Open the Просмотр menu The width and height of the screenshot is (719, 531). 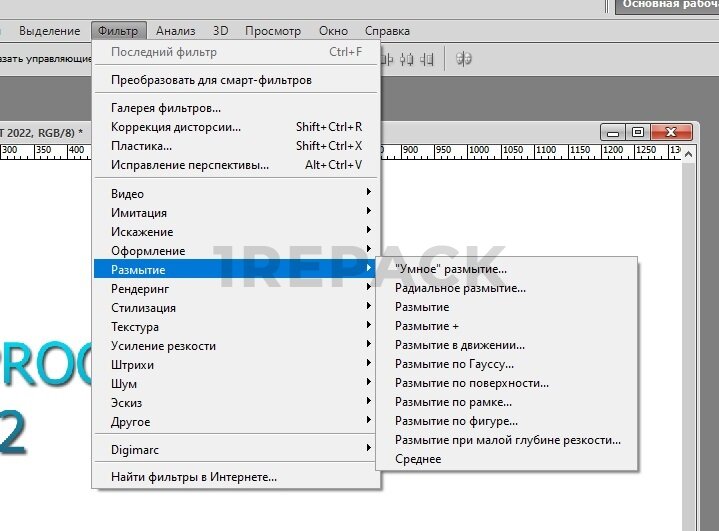(273, 31)
